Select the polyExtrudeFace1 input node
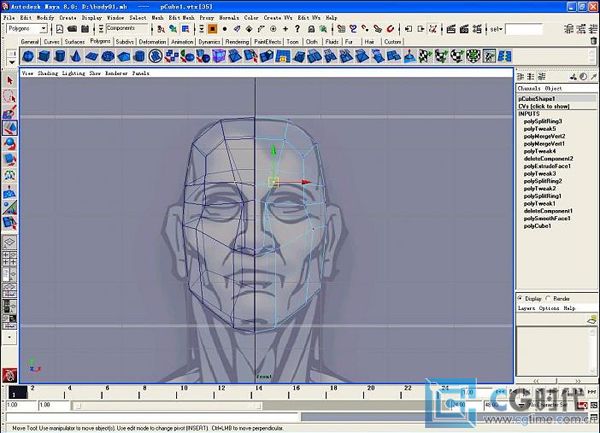 (x=547, y=166)
